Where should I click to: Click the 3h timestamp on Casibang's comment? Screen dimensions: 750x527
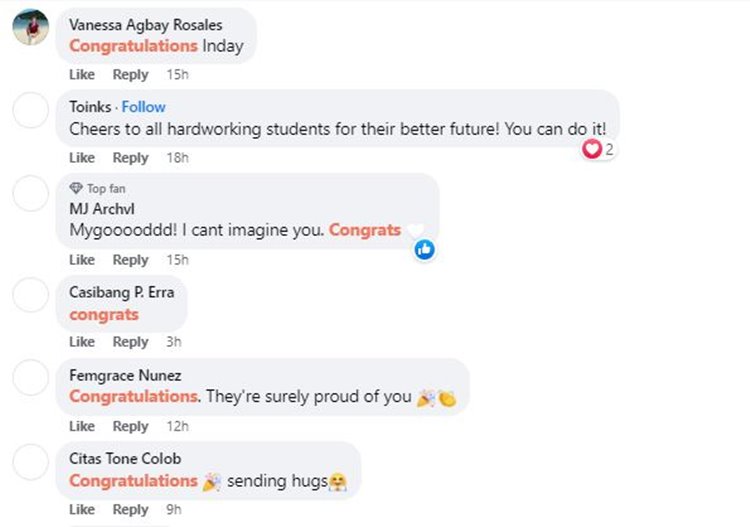click(x=173, y=342)
